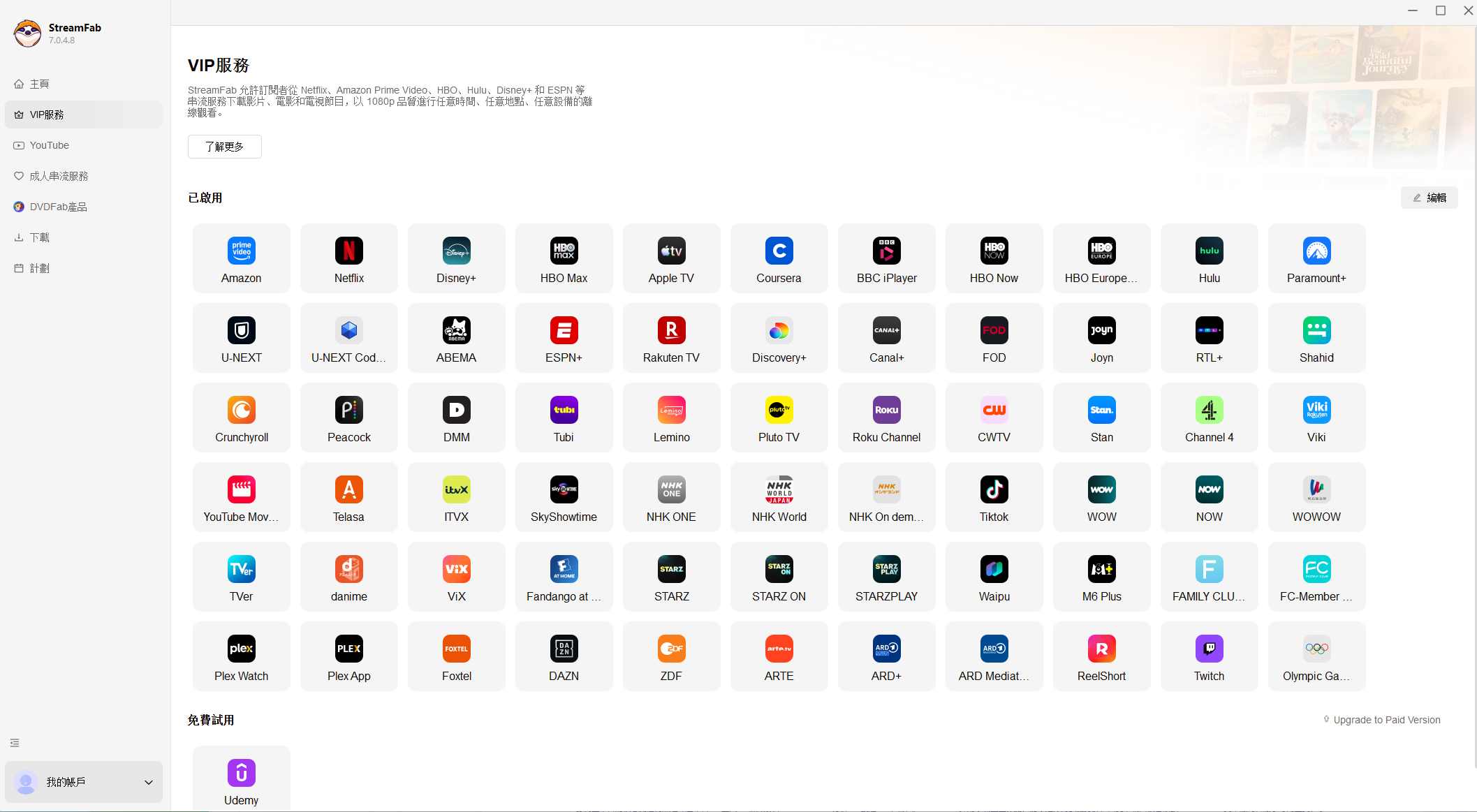
Task: Open 下載 section in sidebar
Action: (x=84, y=237)
